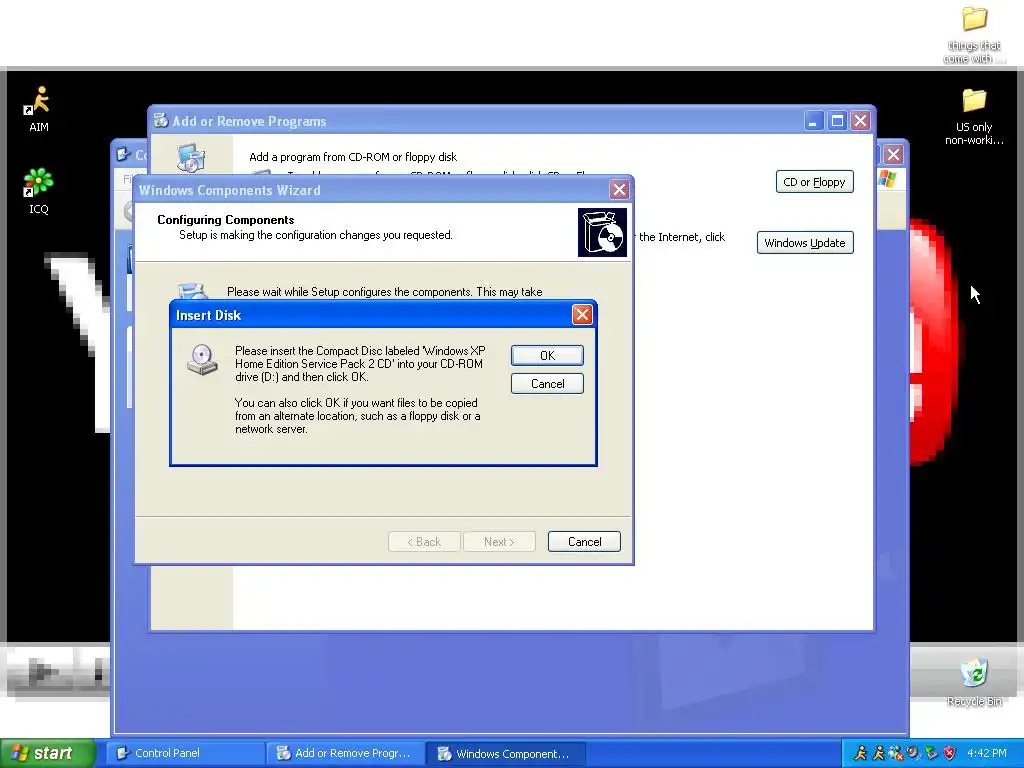Click the wizard's software box CD icon
Viewport: 1024px width, 768px height.
click(602, 232)
